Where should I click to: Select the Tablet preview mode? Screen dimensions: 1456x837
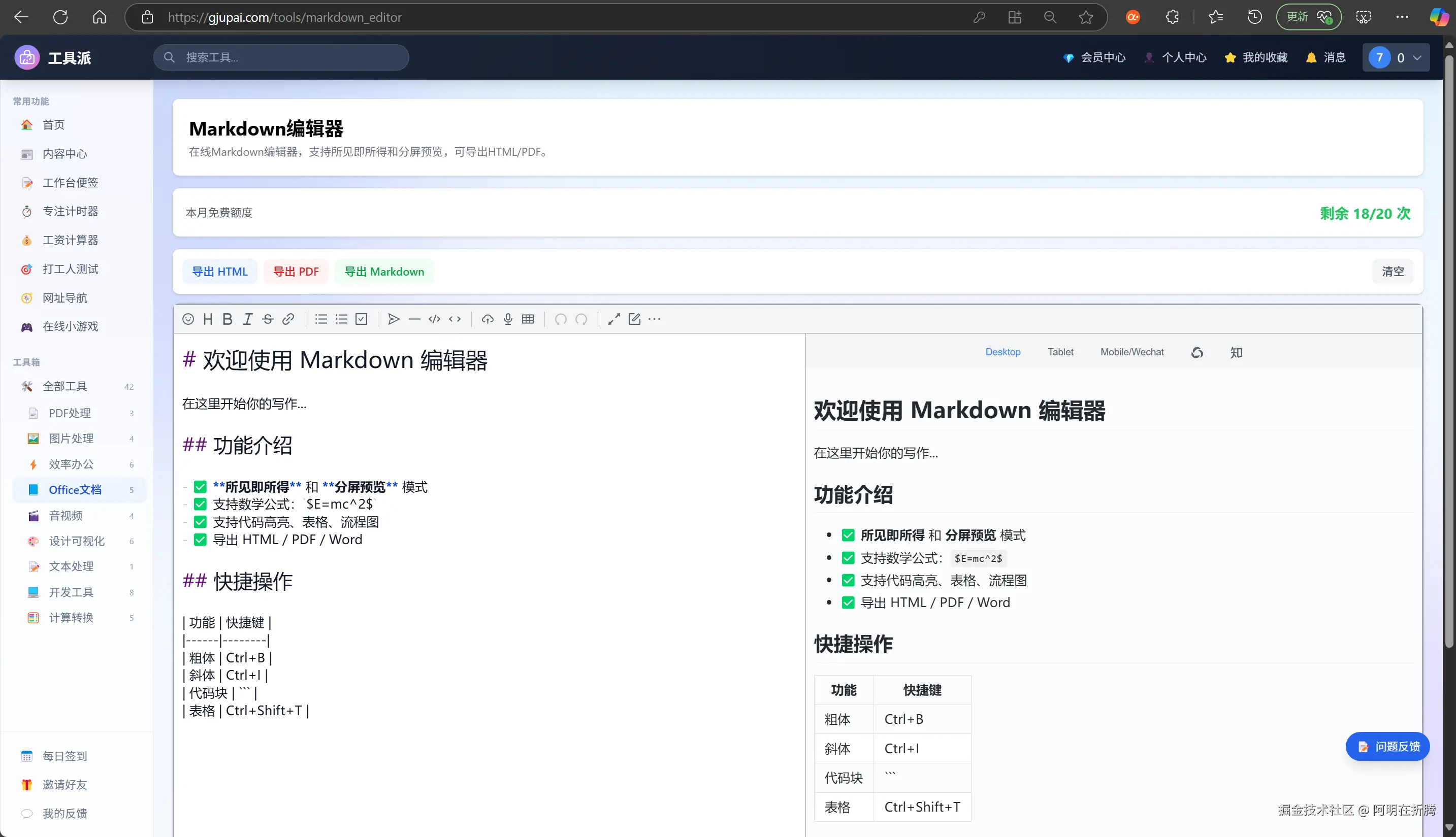(x=1060, y=352)
